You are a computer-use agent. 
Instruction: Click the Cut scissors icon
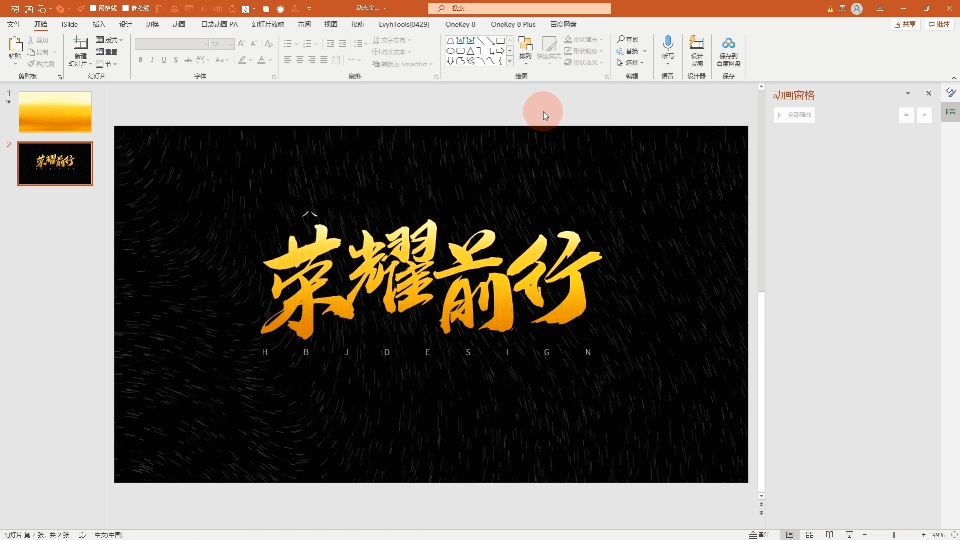[x=31, y=40]
